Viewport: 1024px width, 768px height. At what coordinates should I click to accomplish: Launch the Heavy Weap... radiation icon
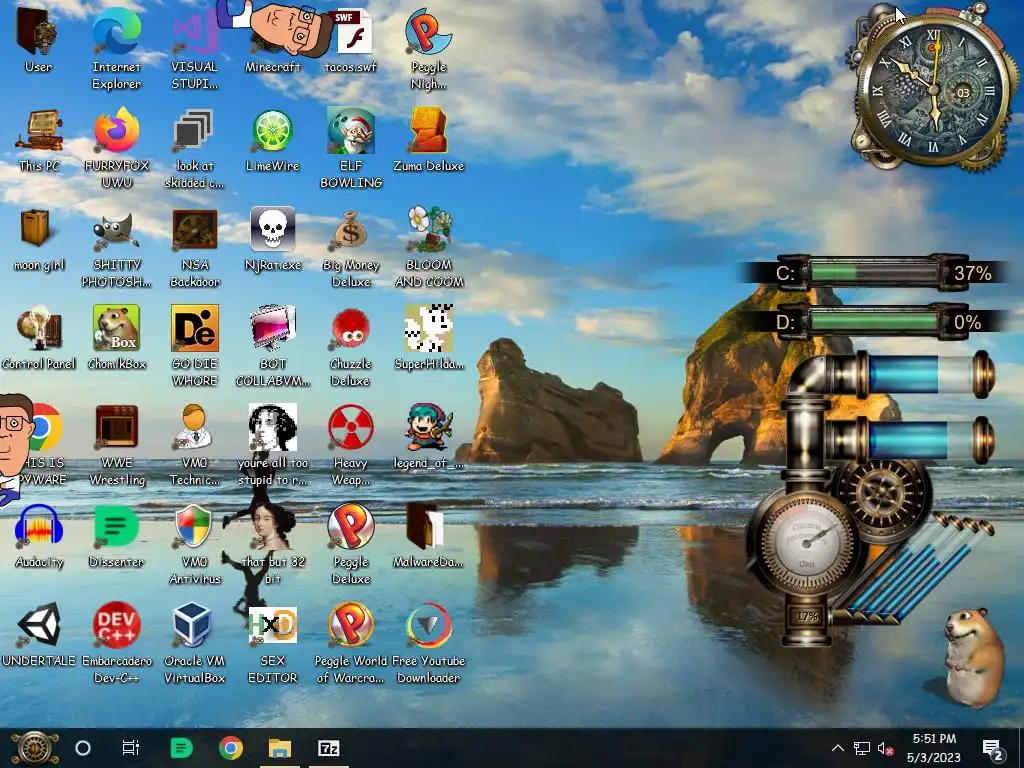[x=351, y=428]
